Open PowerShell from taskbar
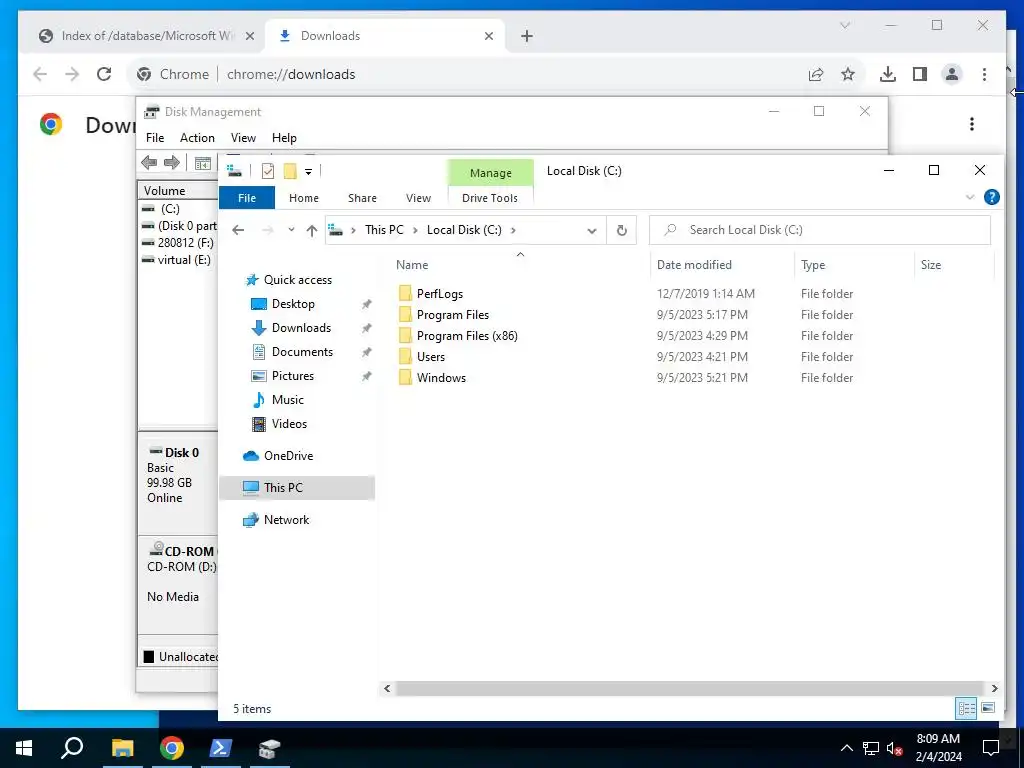1024x768 pixels. [219, 748]
